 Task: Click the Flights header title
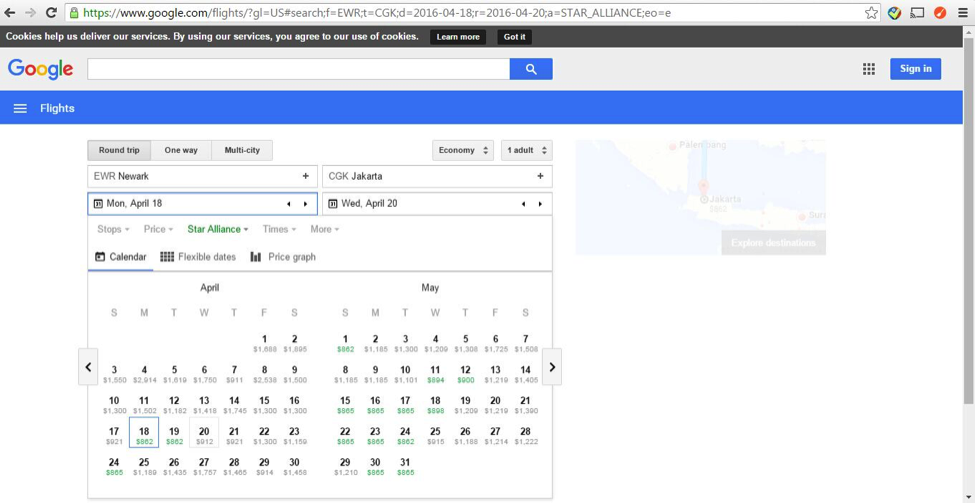coord(57,108)
